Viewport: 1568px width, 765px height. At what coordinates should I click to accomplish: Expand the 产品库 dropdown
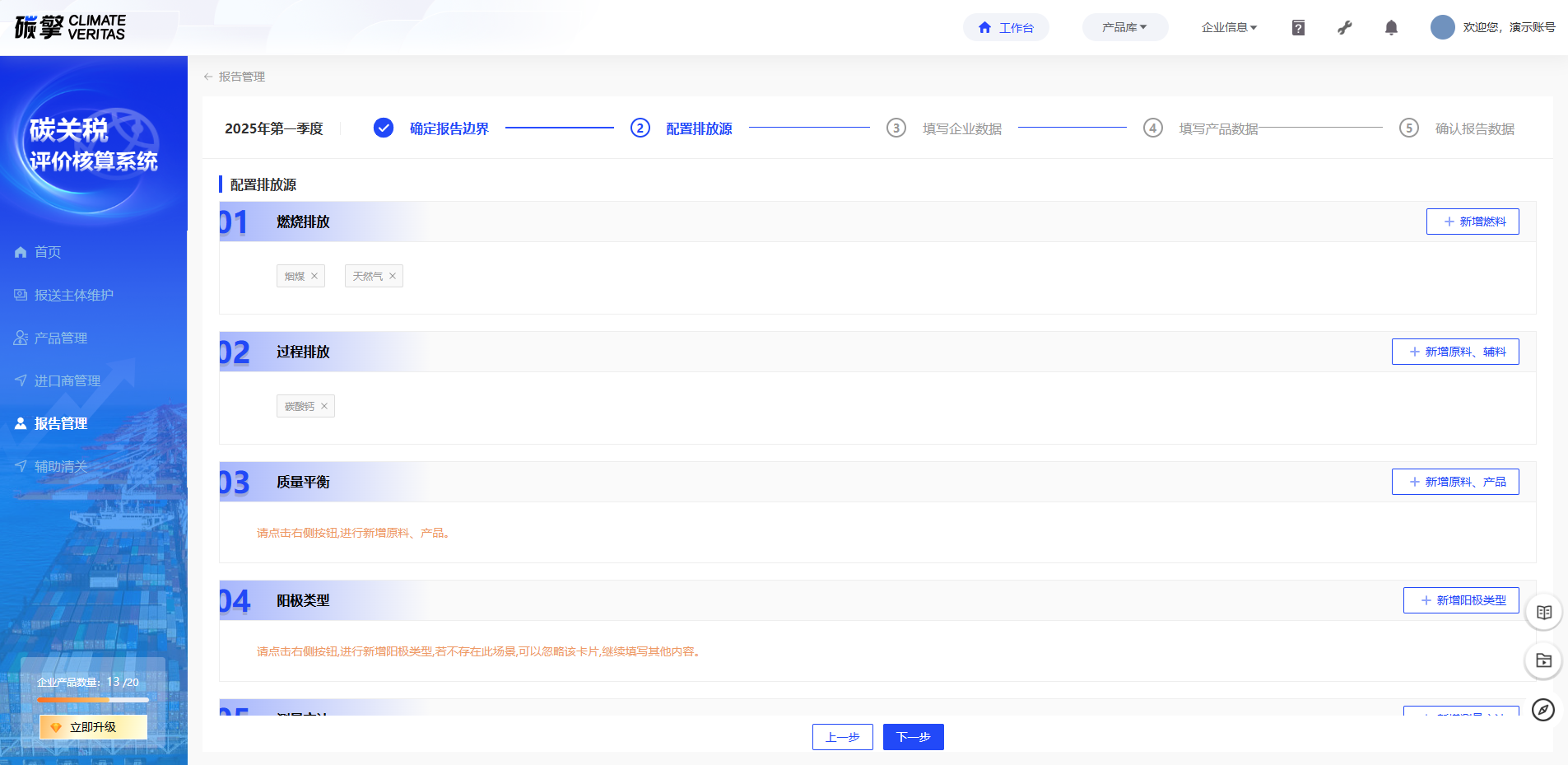(x=1124, y=27)
